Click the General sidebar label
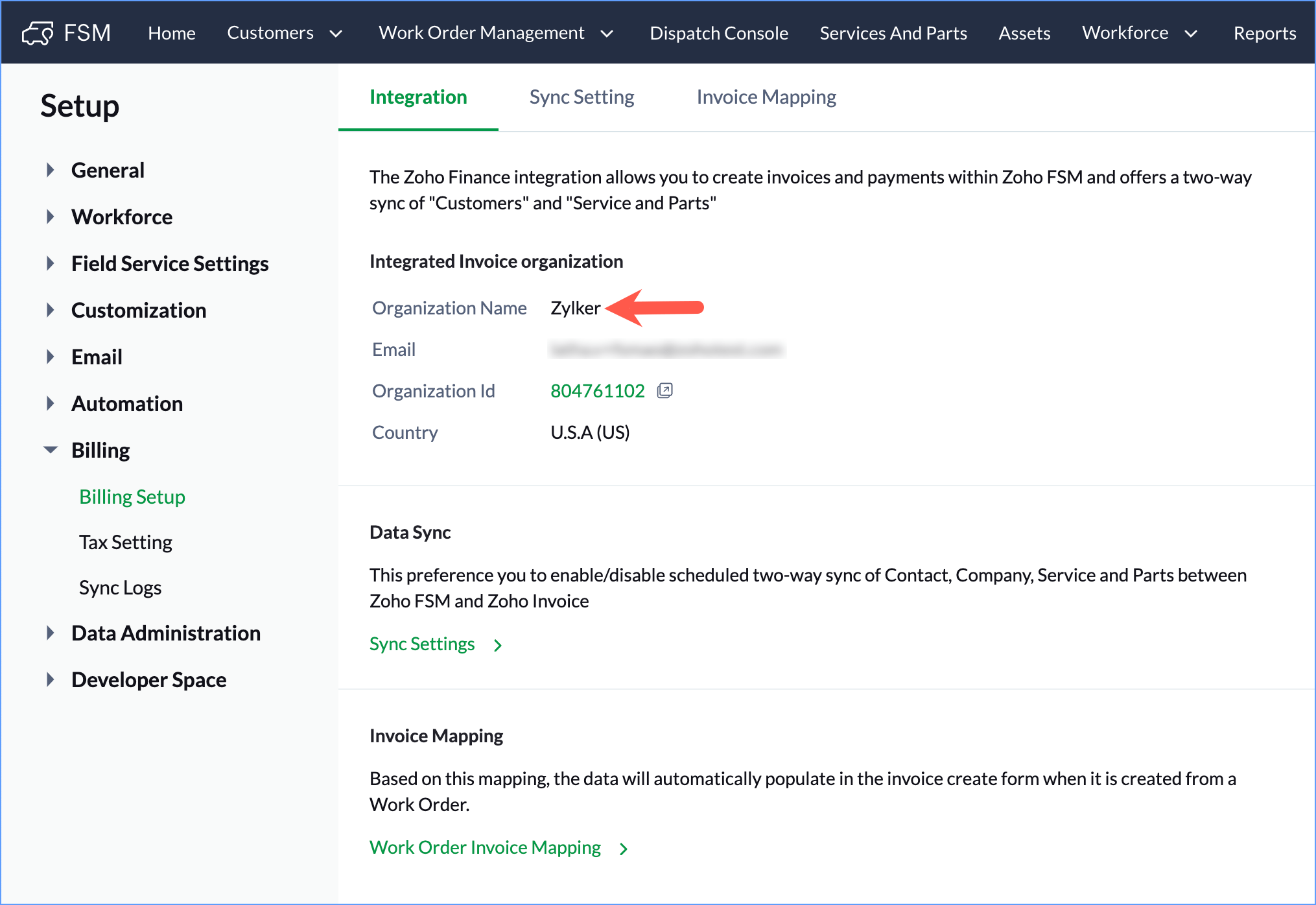 click(x=108, y=170)
